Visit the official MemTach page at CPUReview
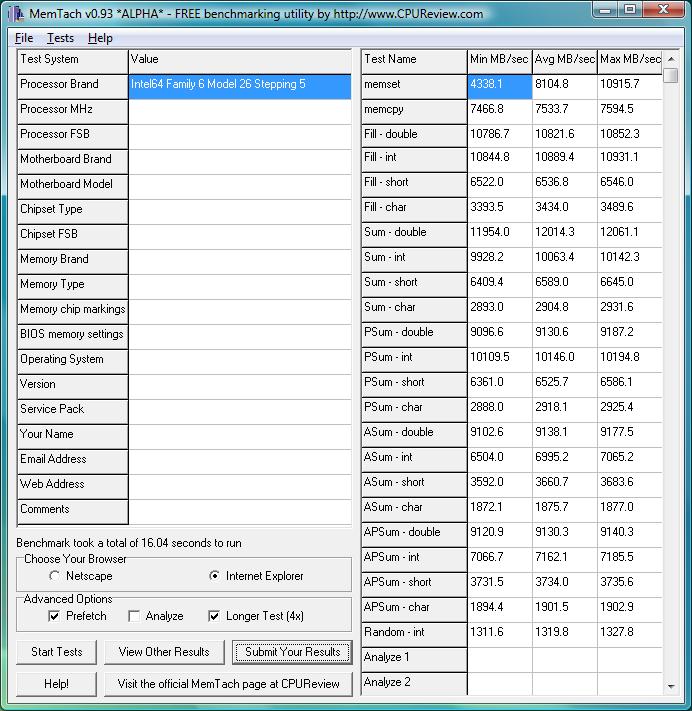Viewport: 692px width, 711px height. [228, 684]
